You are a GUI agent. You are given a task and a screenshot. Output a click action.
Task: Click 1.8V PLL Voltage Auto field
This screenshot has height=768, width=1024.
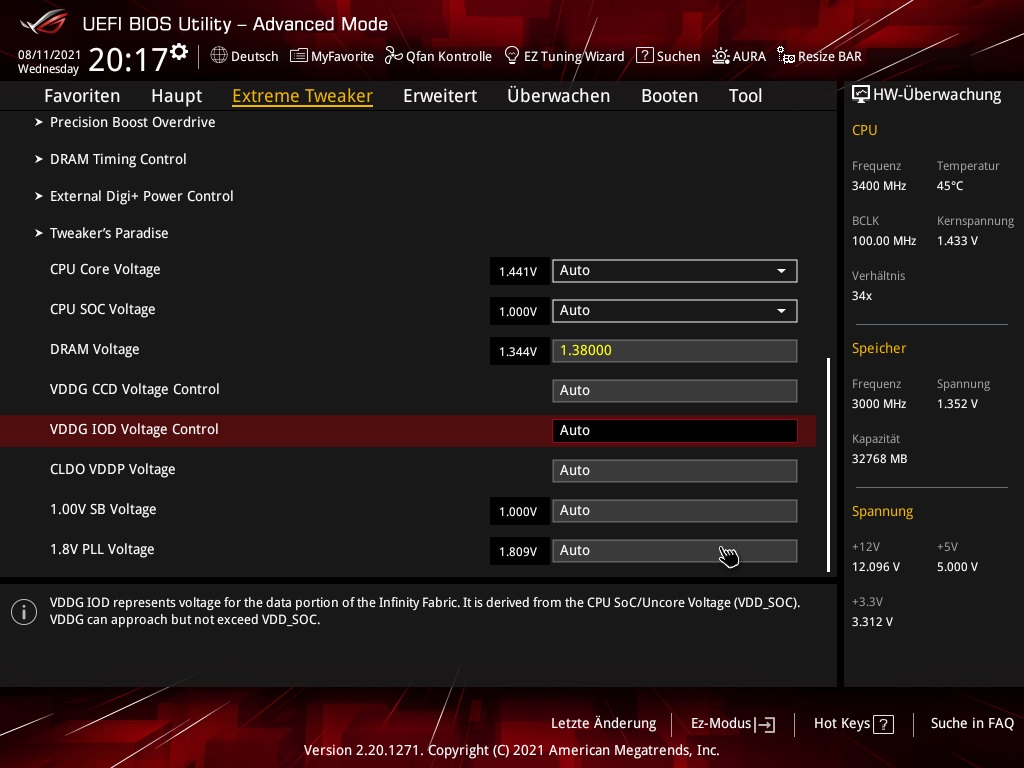coord(675,551)
